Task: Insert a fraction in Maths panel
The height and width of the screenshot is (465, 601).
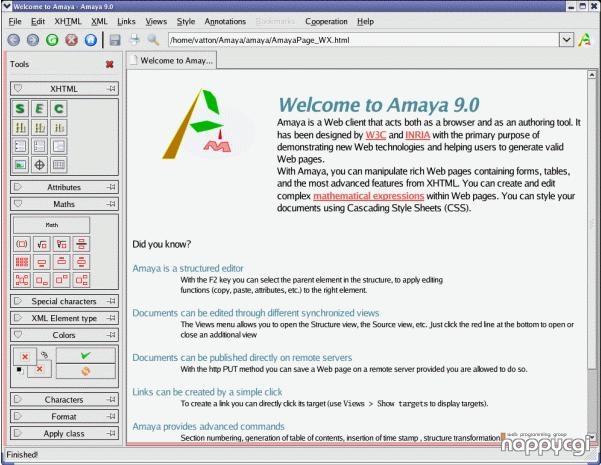Action: coord(81,244)
